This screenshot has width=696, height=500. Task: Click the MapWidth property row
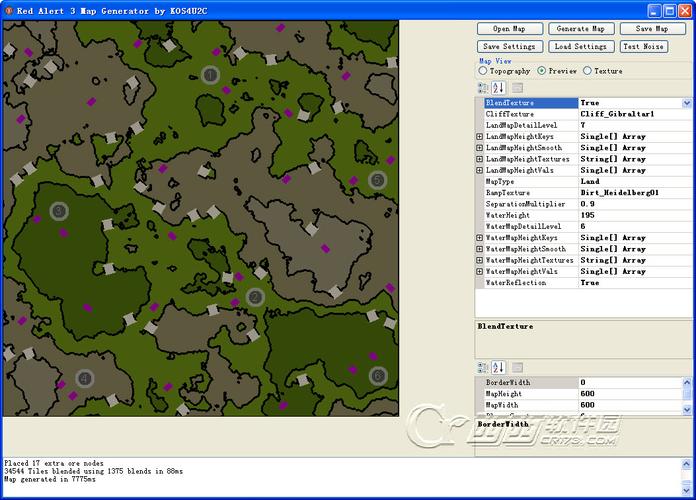582,405
